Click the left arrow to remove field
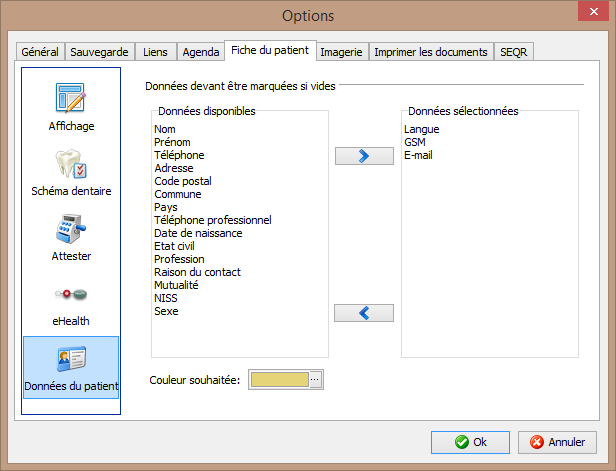616x471 pixels. point(363,313)
